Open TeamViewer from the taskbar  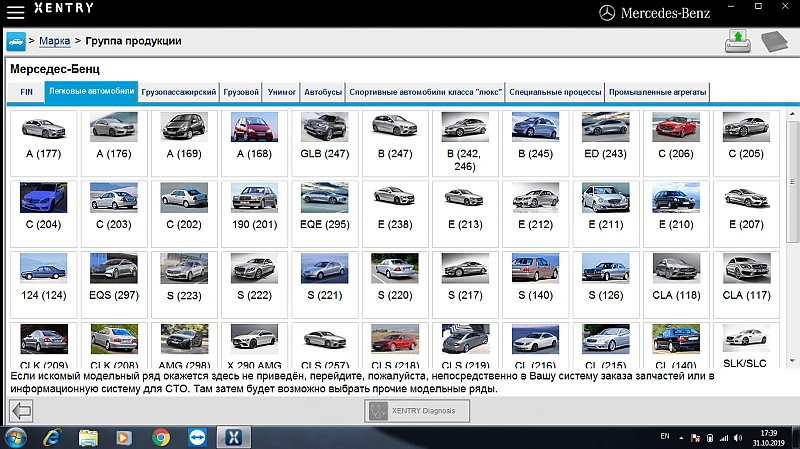point(197,438)
